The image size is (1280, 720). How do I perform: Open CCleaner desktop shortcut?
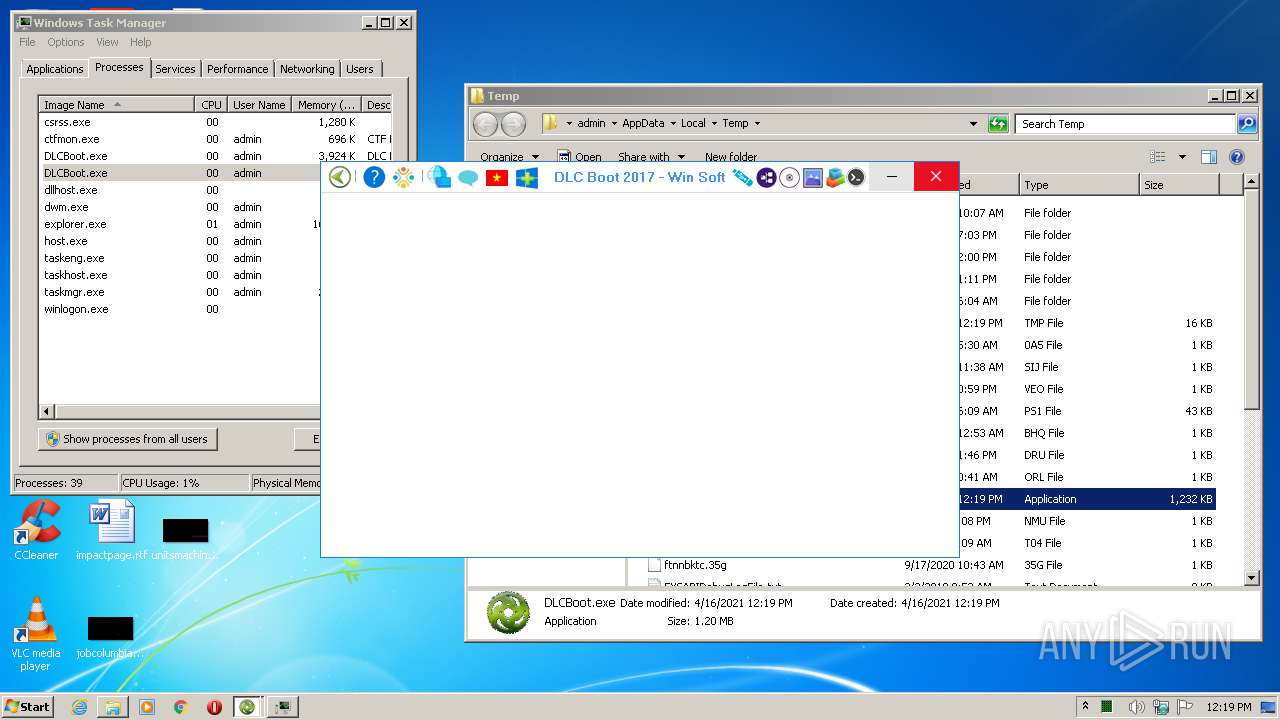pyautogui.click(x=36, y=530)
